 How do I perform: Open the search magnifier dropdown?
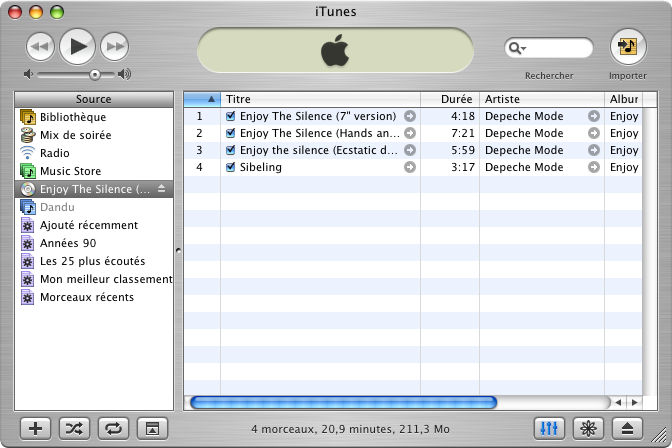[517, 48]
